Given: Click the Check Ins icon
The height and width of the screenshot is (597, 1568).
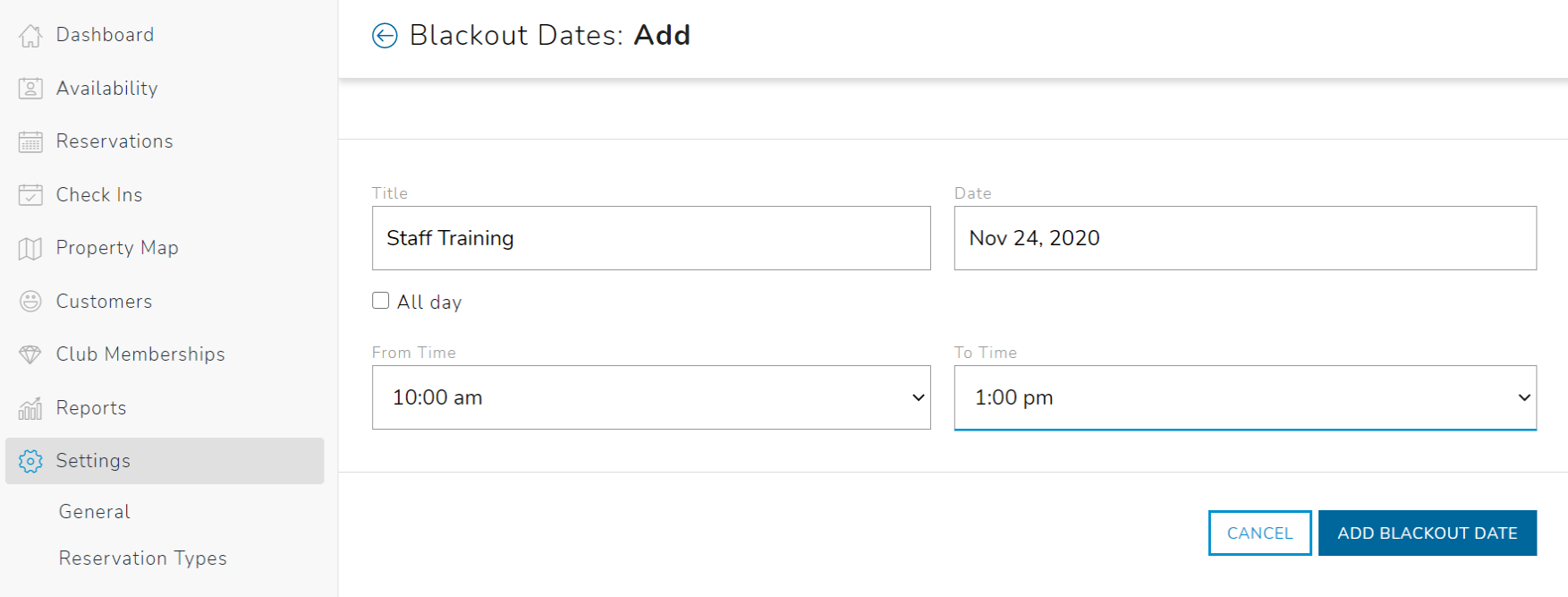Looking at the screenshot, I should click(30, 194).
